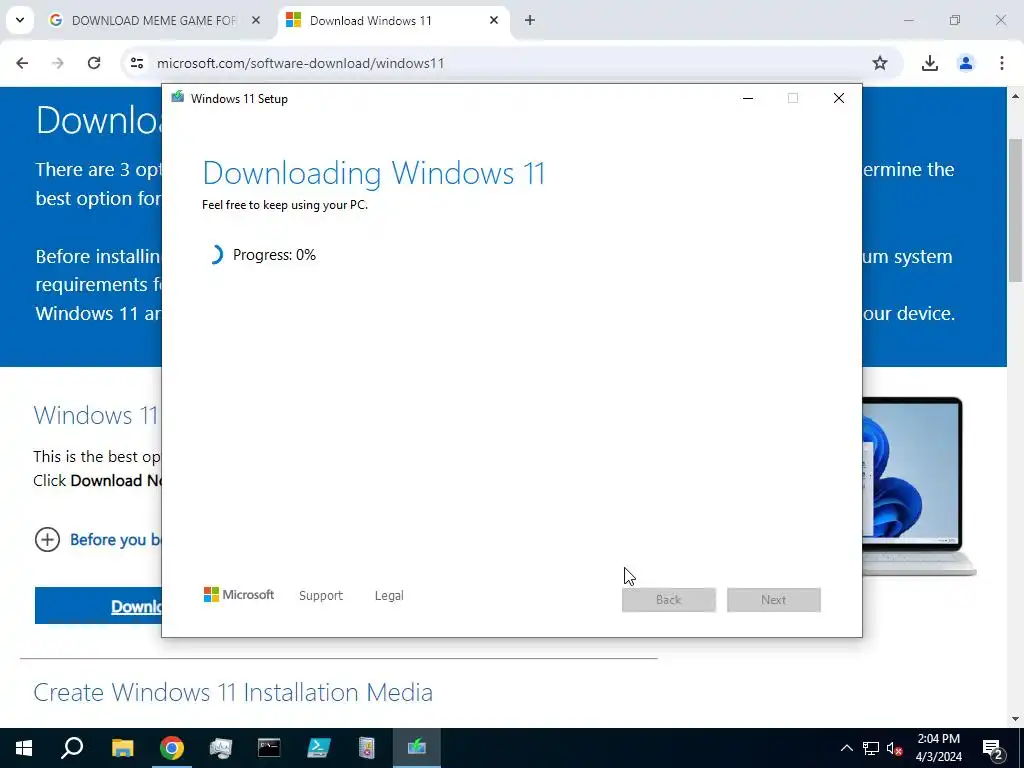Open File Explorer from taskbar
1024x768 pixels.
pos(122,748)
